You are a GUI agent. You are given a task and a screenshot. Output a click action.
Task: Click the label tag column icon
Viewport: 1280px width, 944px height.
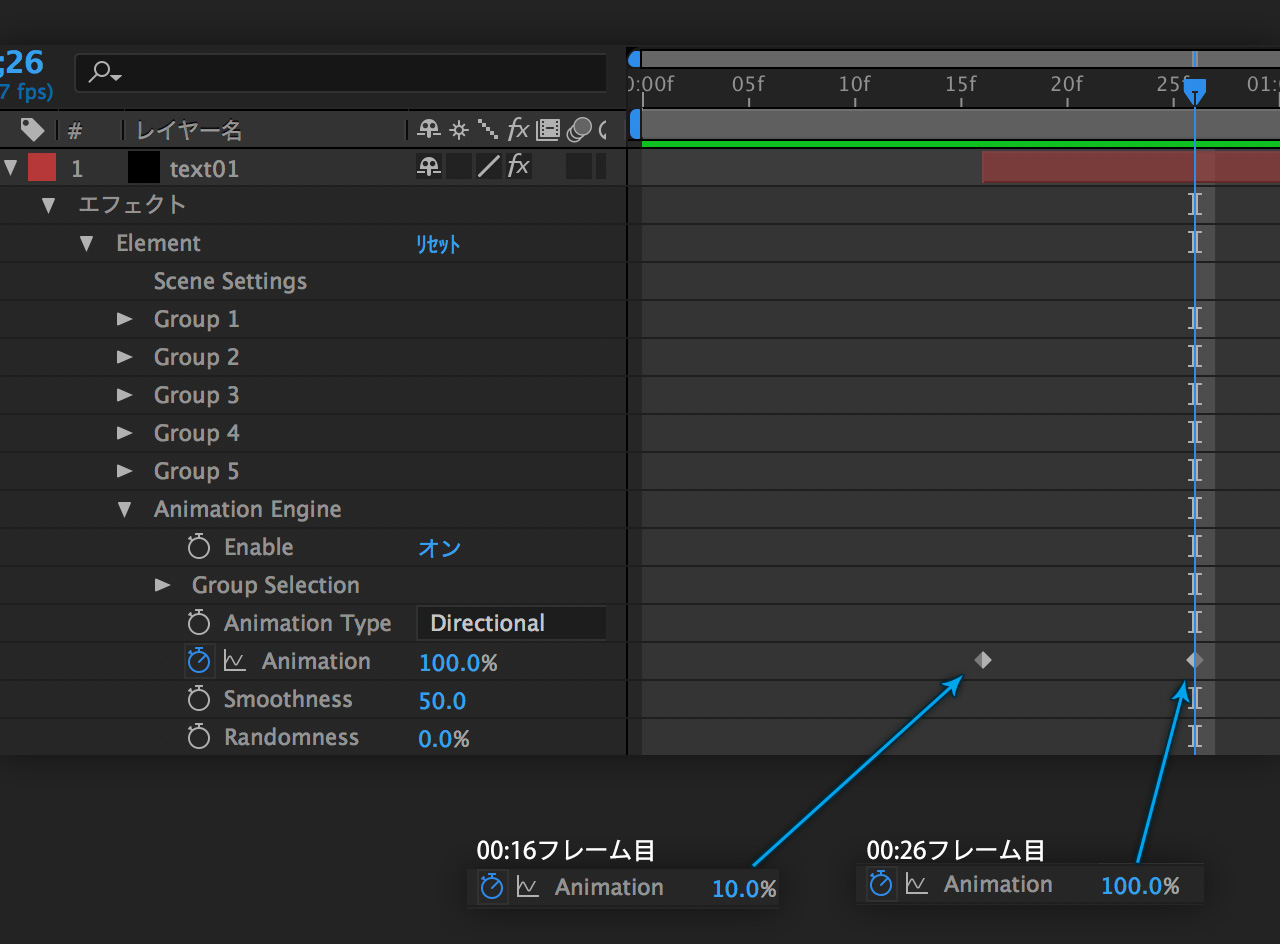click(x=33, y=130)
